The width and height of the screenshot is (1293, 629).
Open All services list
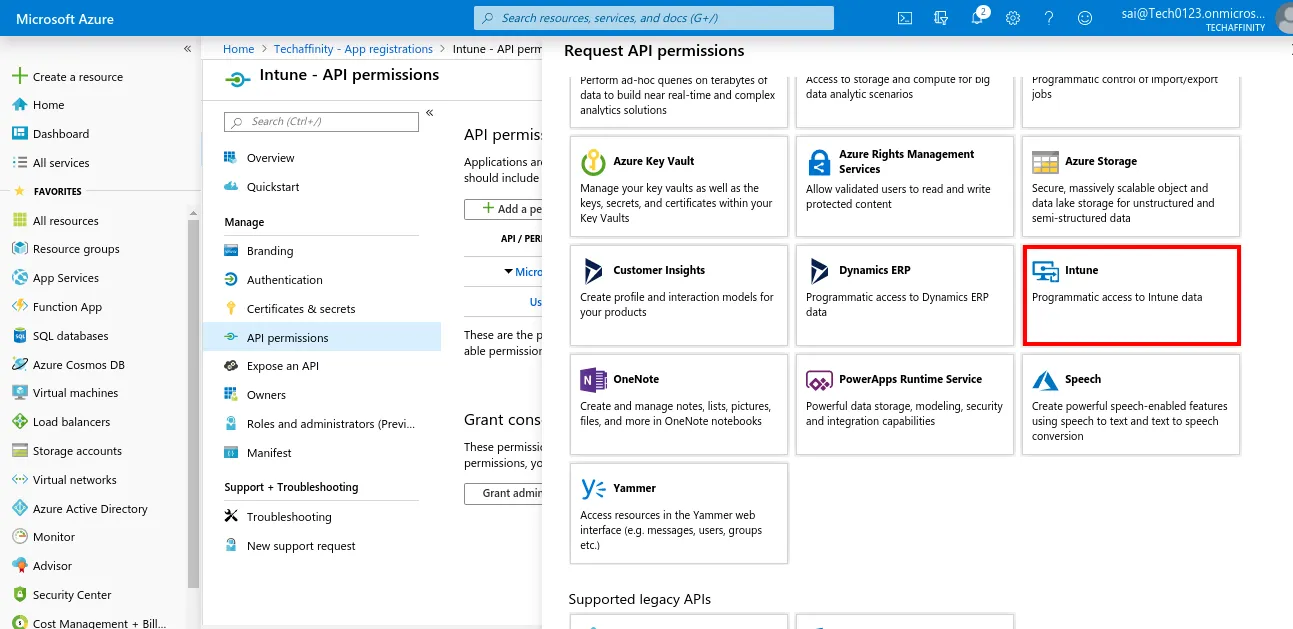tap(51, 163)
